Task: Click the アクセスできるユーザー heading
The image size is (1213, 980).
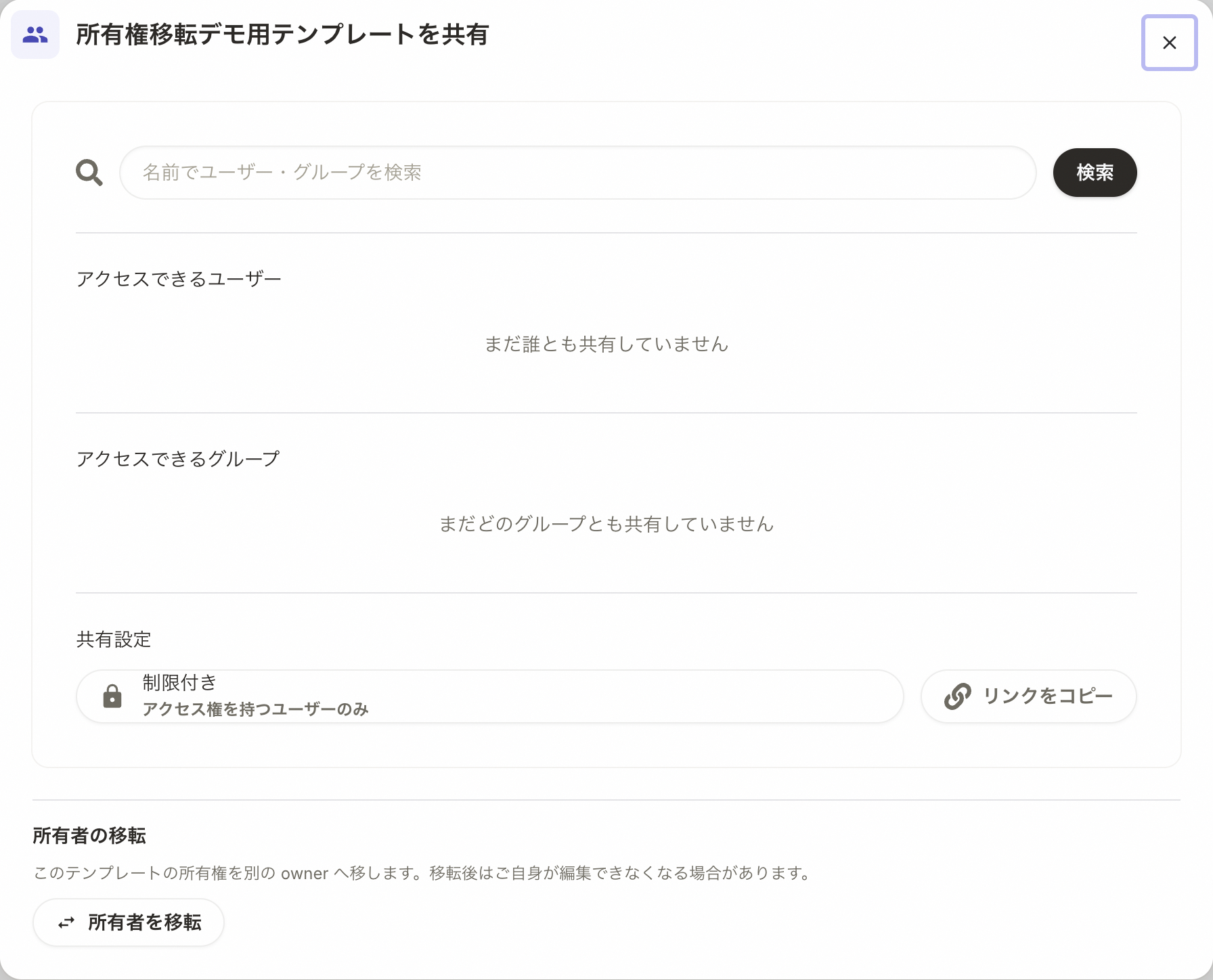Action: pos(179,279)
